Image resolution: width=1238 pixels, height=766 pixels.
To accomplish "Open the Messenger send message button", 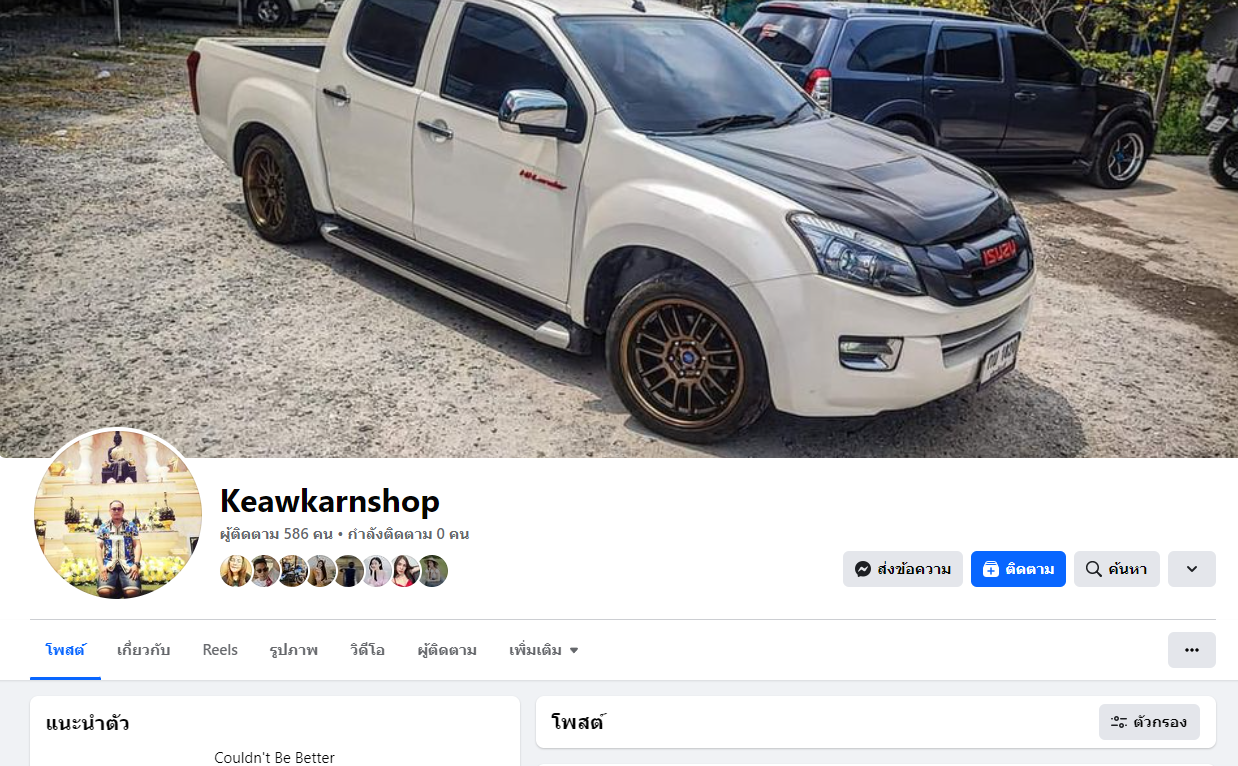I will (903, 569).
